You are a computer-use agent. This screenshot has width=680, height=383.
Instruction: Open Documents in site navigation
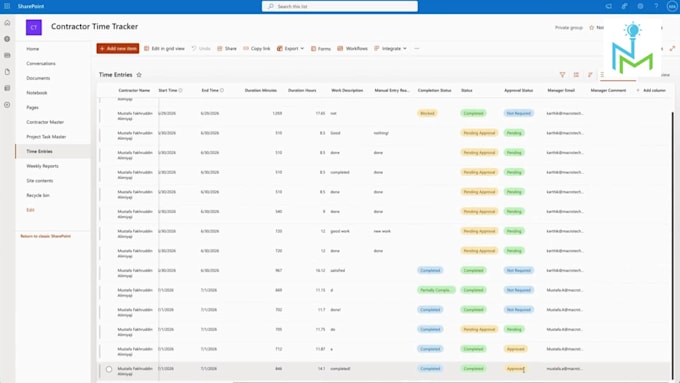pos(38,78)
